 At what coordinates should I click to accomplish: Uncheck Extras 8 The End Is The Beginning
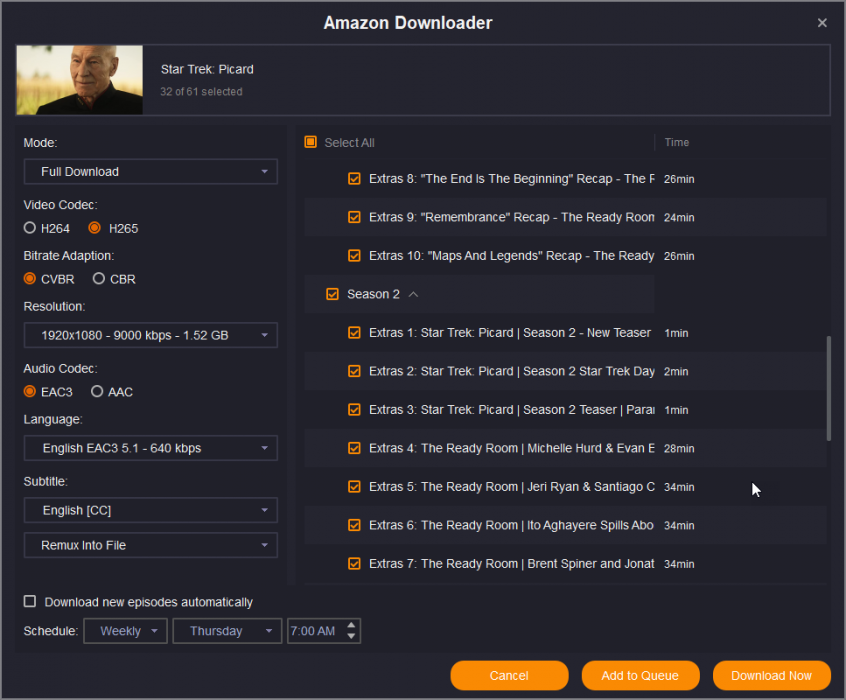[x=354, y=179]
